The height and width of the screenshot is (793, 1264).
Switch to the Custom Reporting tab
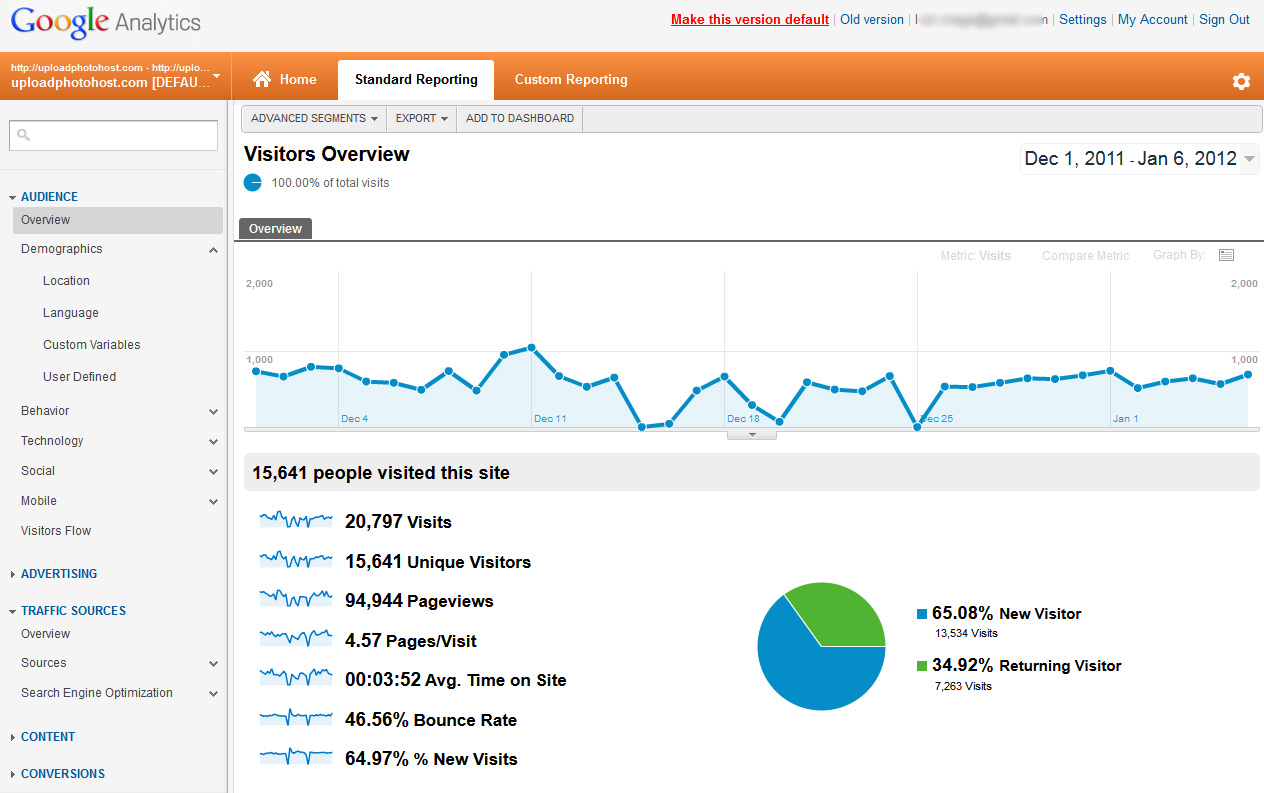click(x=571, y=80)
